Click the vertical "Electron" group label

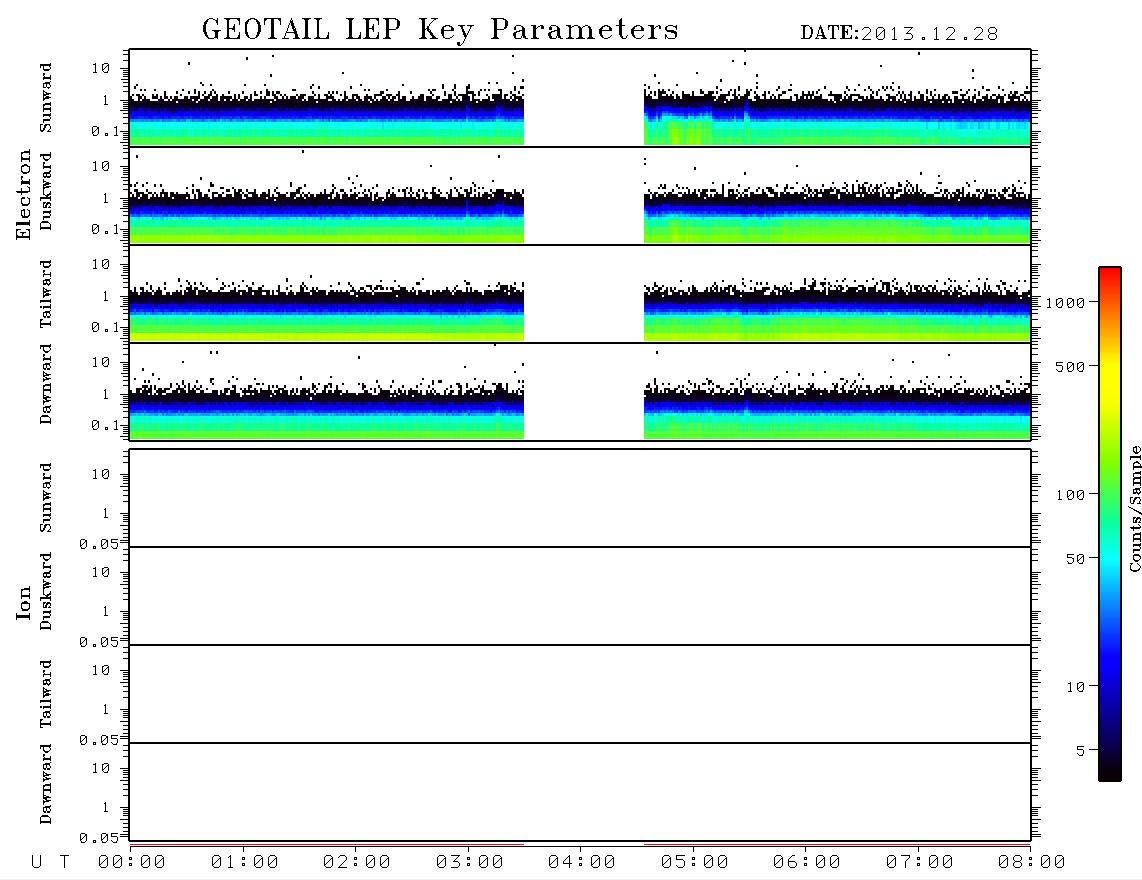click(x=24, y=195)
